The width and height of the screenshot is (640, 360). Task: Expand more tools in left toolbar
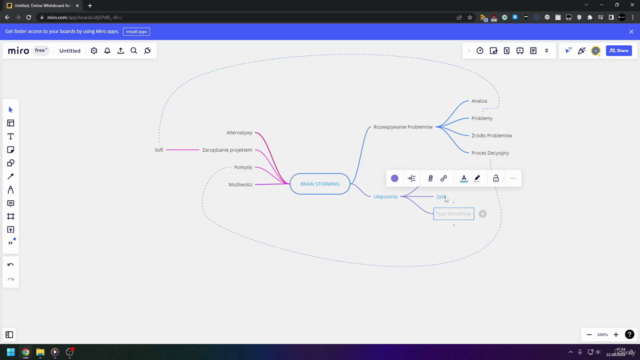pos(11,243)
